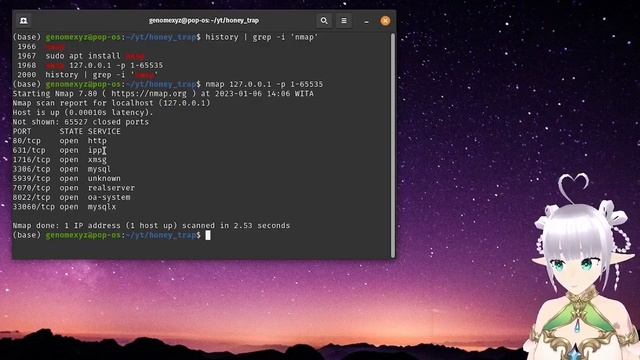Click the 'Starting Nmap 7.80' line
640x360 pixels.
[163, 93]
